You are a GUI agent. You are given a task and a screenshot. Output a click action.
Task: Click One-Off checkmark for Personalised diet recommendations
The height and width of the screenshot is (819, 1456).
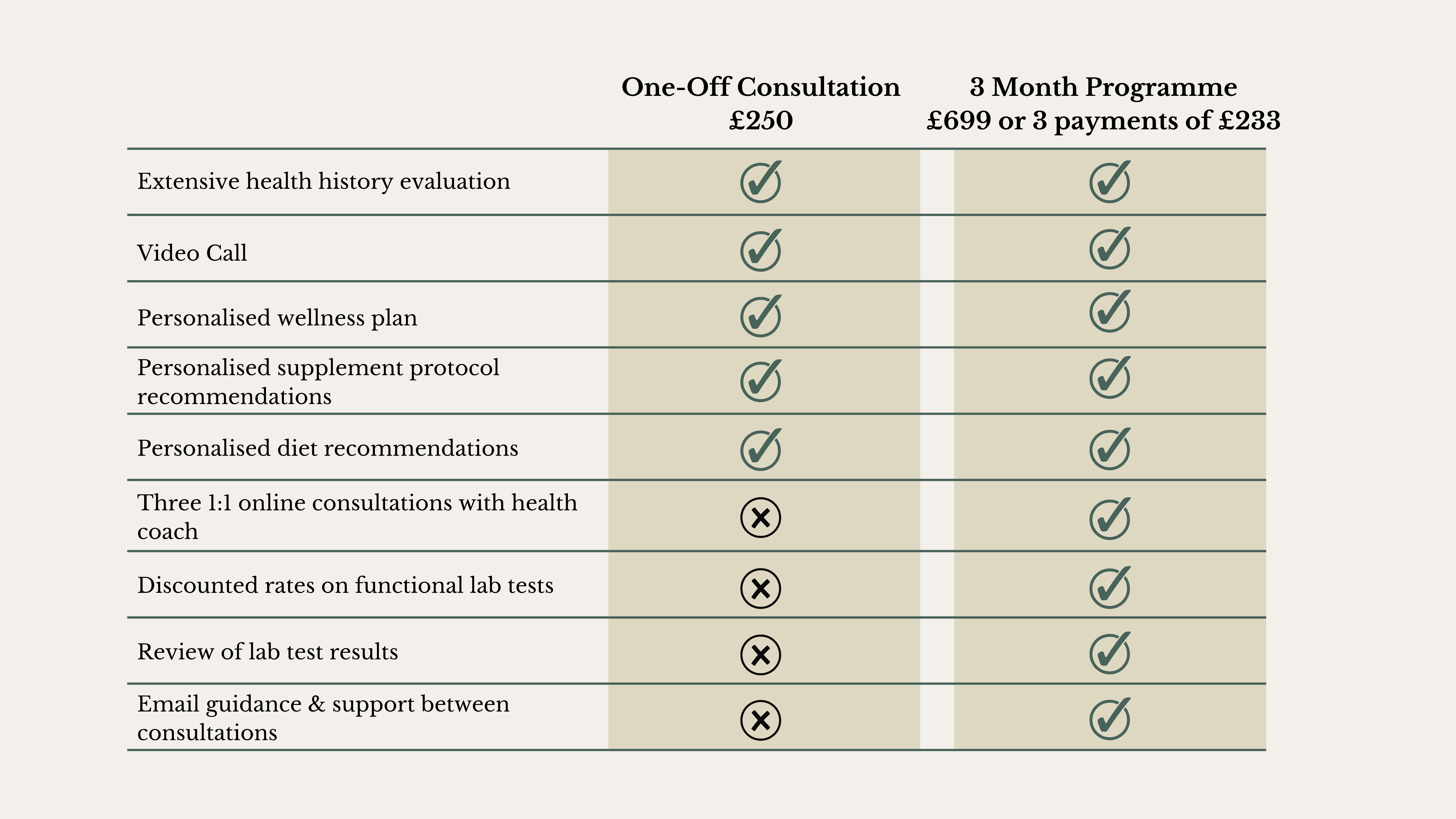click(760, 450)
